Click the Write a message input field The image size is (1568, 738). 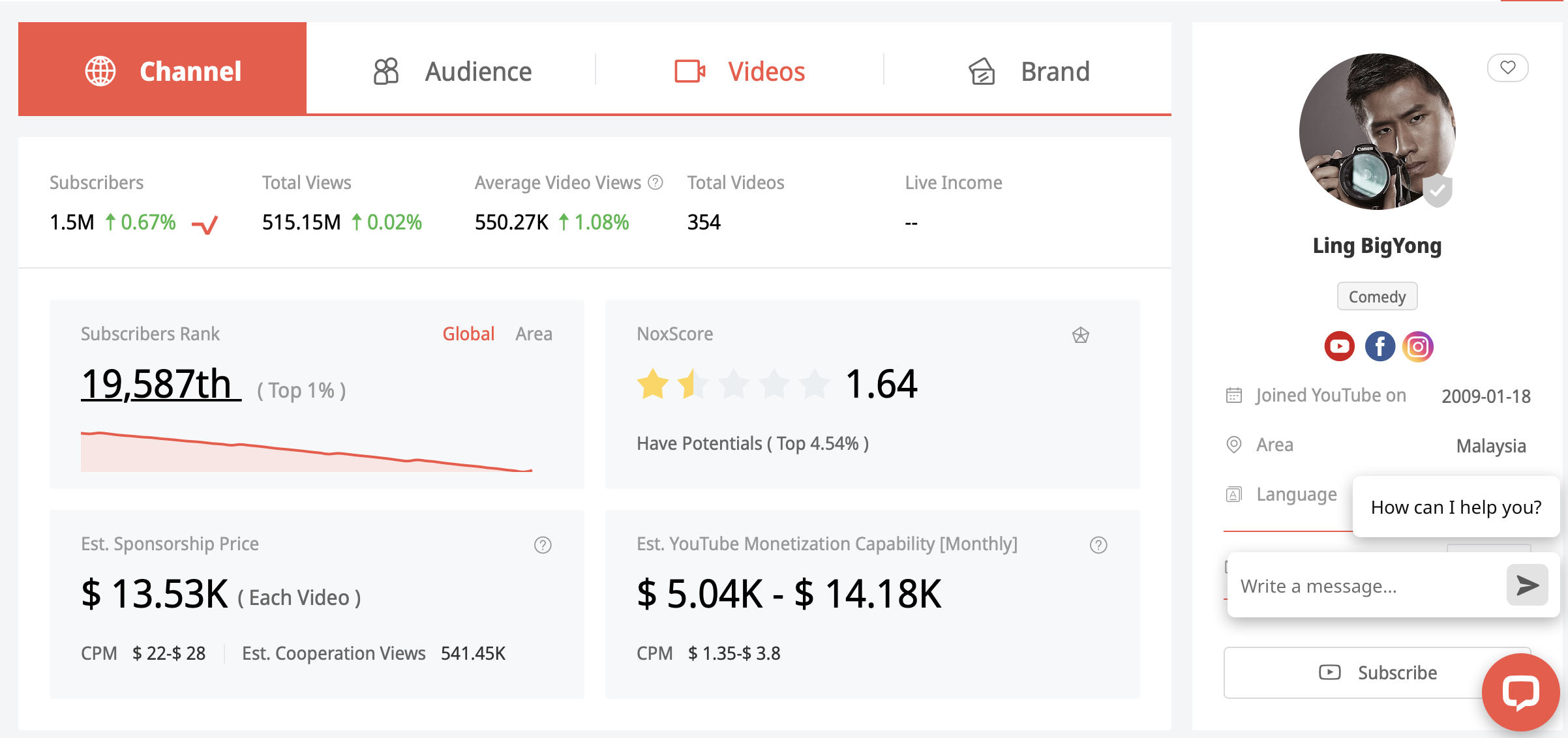(1366, 585)
